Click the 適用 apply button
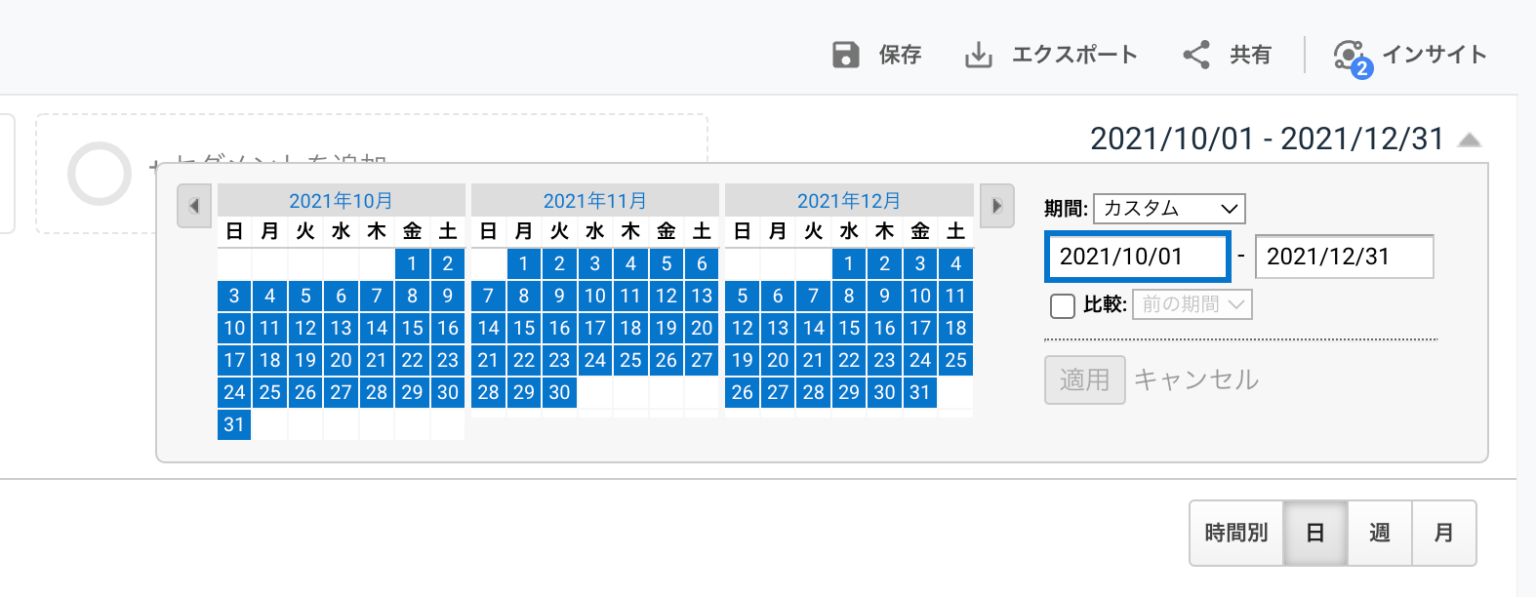1536x597 pixels. (x=1085, y=380)
